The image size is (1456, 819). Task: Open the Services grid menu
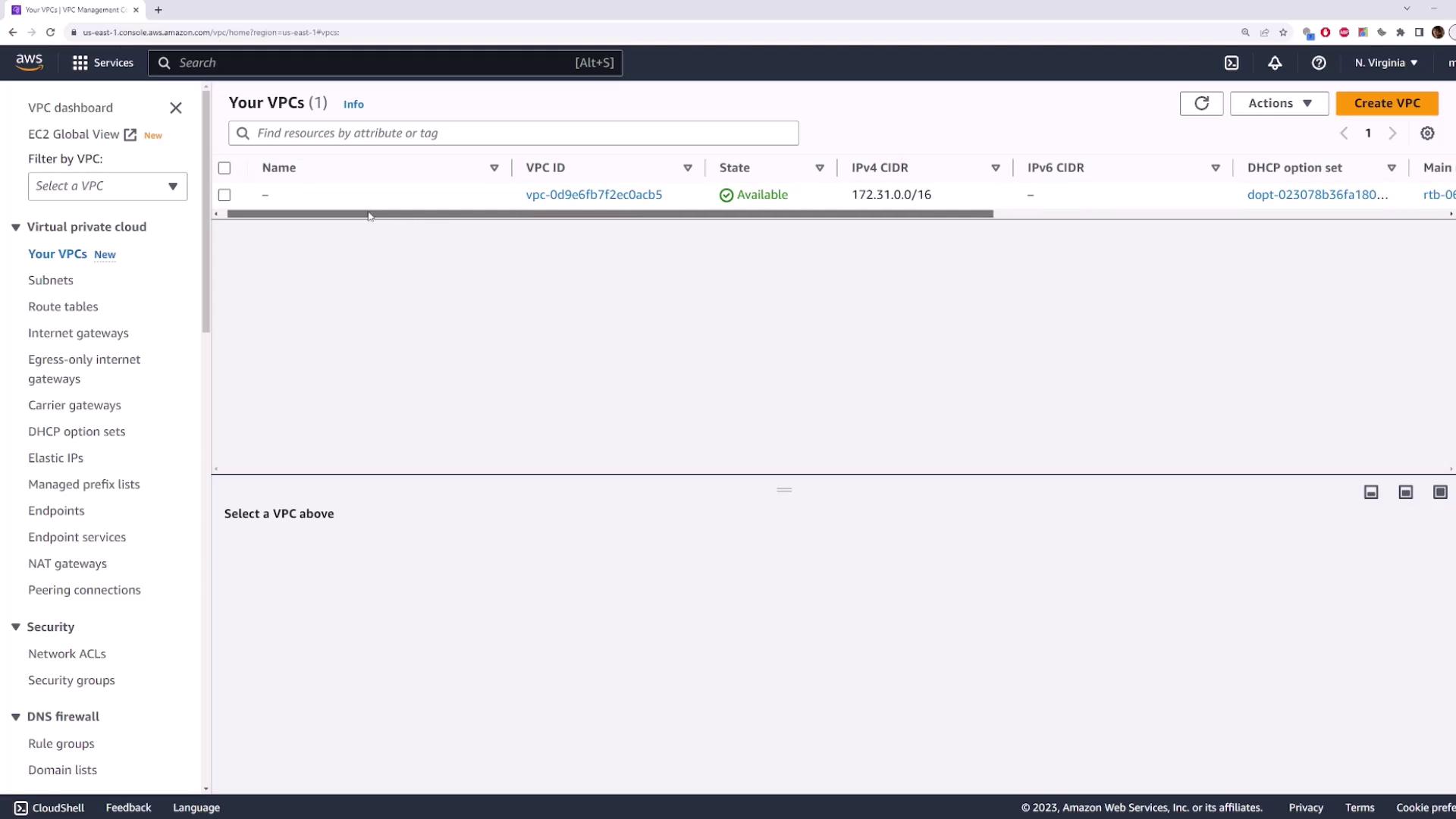(x=102, y=63)
